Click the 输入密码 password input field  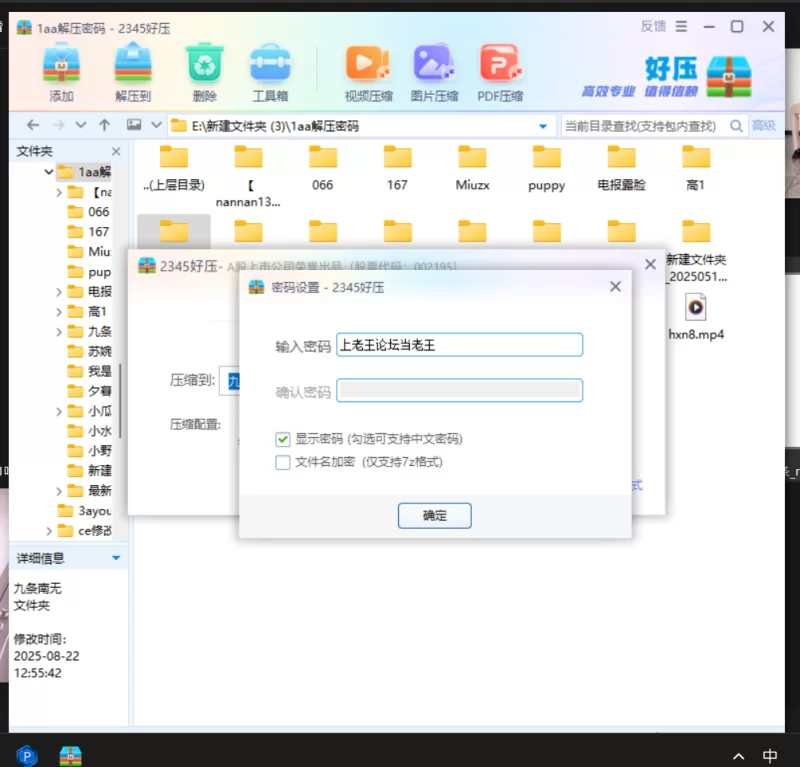pos(459,345)
